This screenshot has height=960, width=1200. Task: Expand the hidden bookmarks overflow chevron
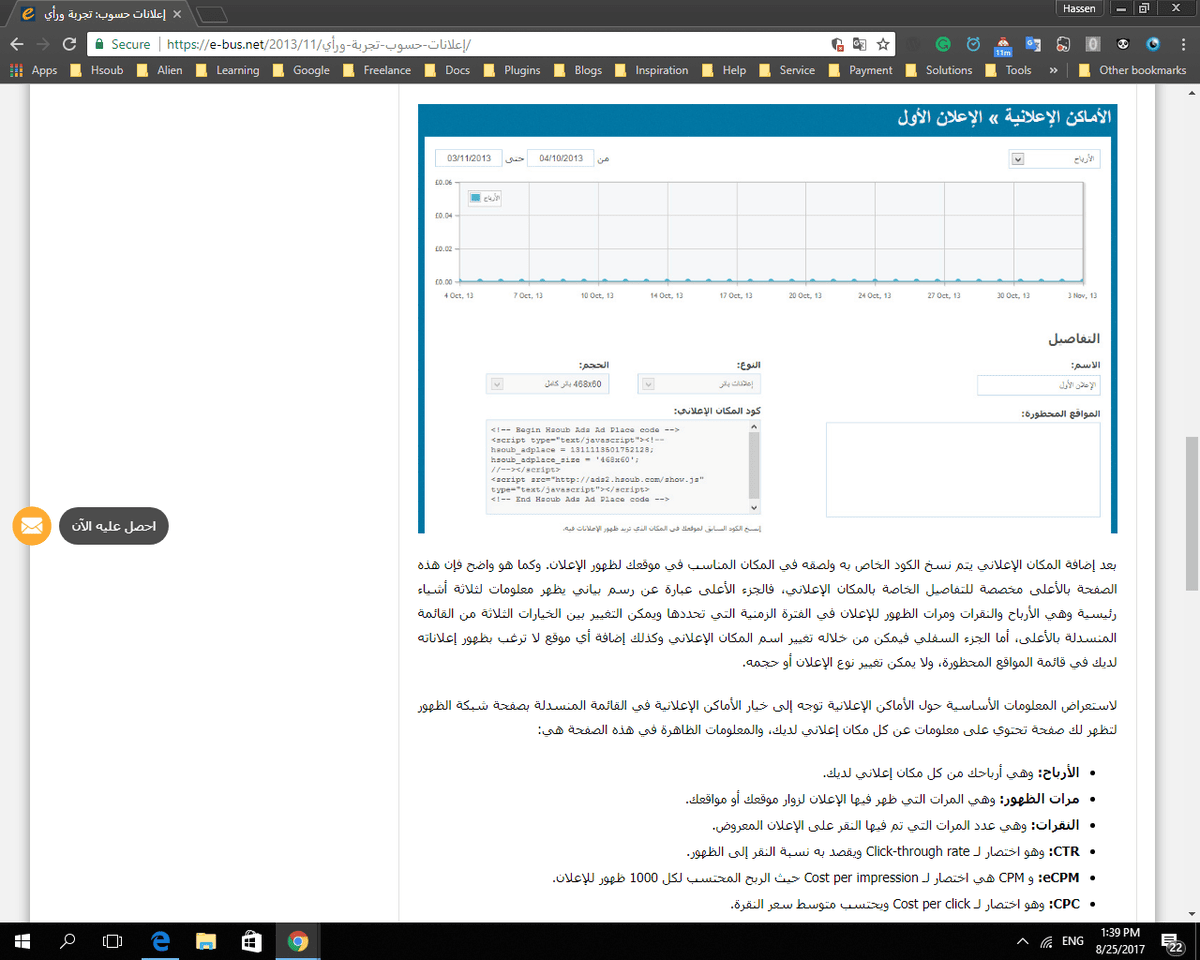(x=1053, y=70)
